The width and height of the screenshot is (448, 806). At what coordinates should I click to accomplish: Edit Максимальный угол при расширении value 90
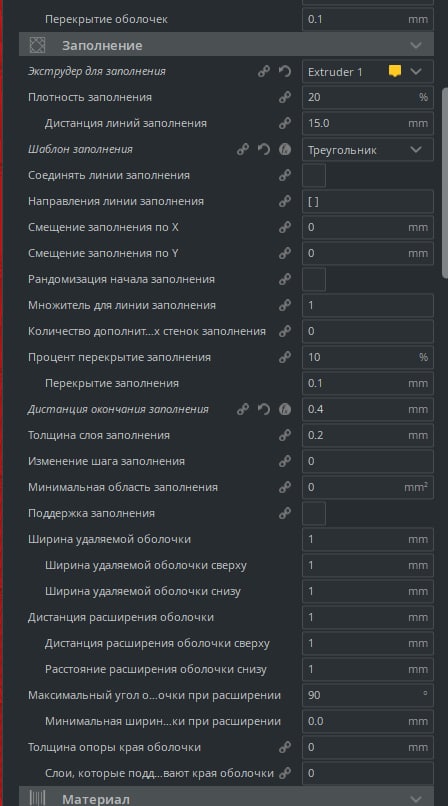tap(368, 695)
